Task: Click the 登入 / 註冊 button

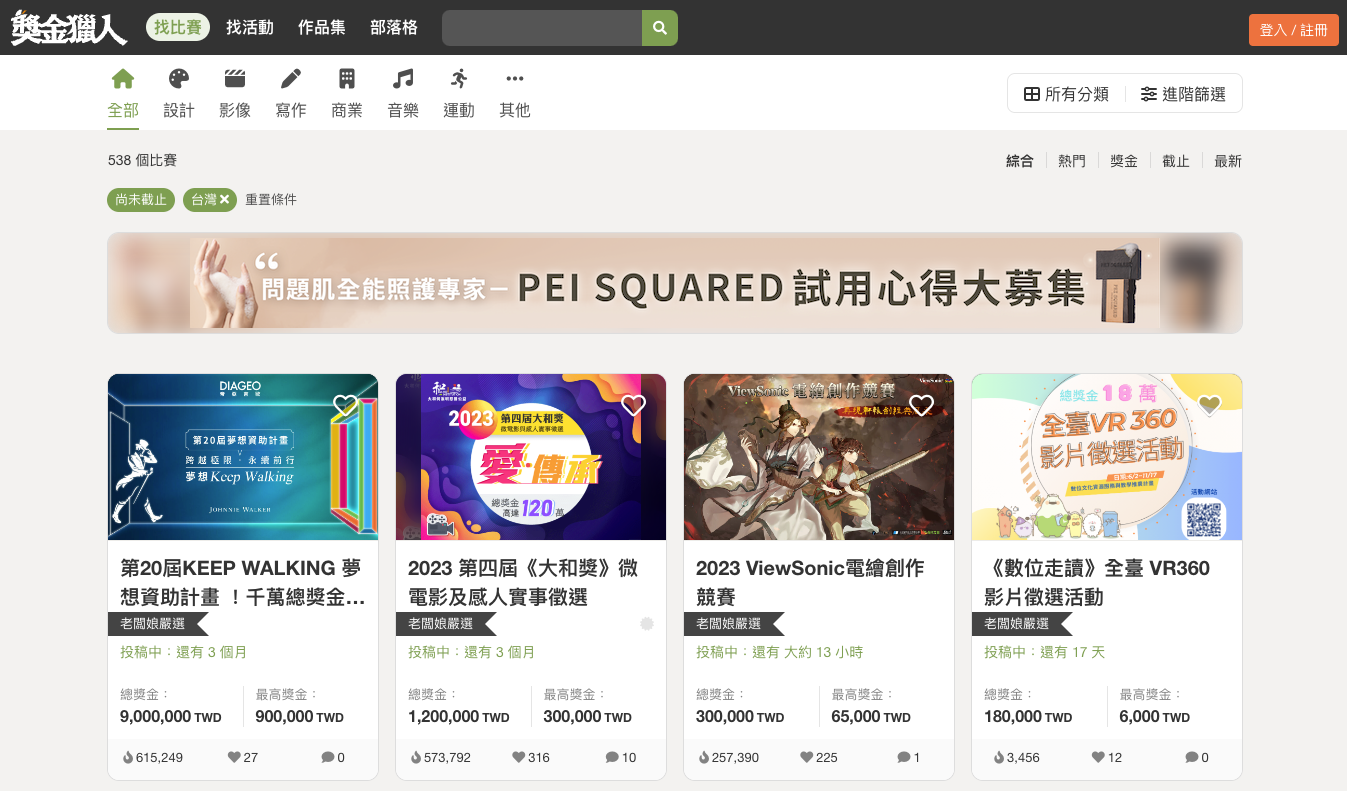Action: (1293, 30)
